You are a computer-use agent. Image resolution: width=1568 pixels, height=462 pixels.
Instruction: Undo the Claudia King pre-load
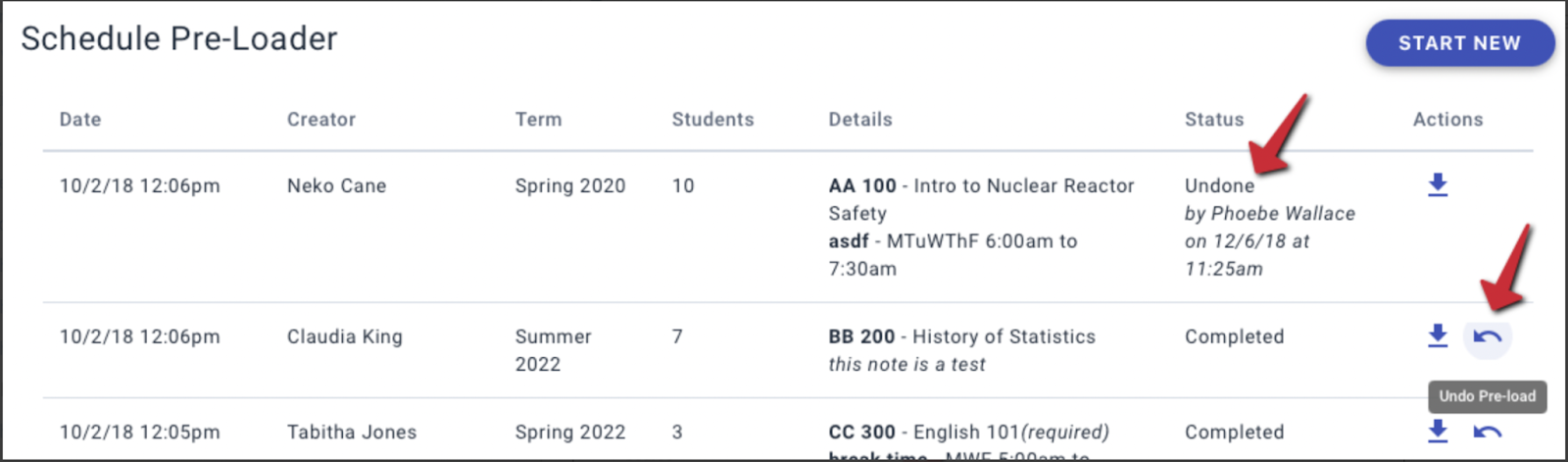(1488, 336)
